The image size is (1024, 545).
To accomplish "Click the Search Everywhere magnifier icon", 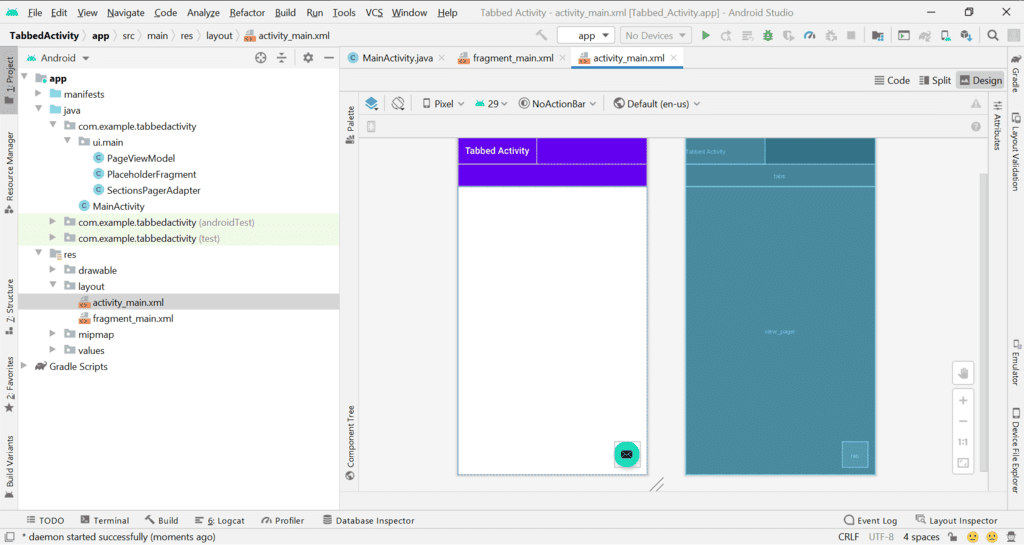I will pyautogui.click(x=993, y=35).
